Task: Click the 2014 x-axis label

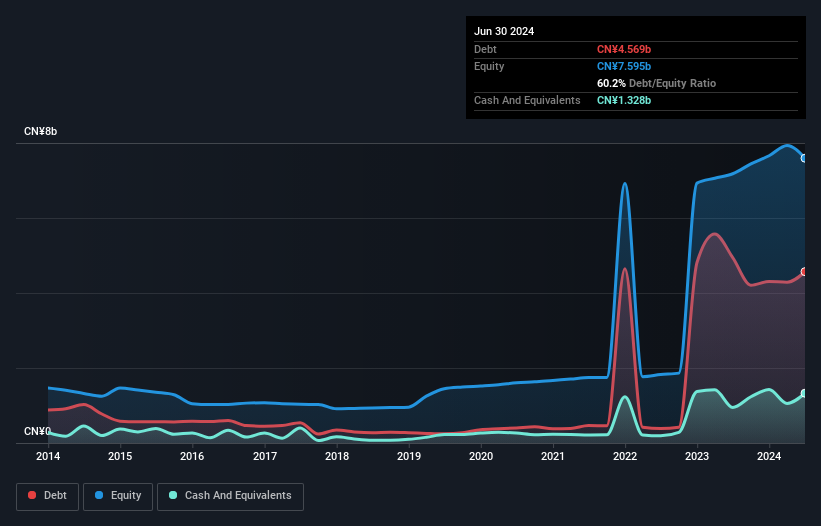Action: (x=48, y=456)
